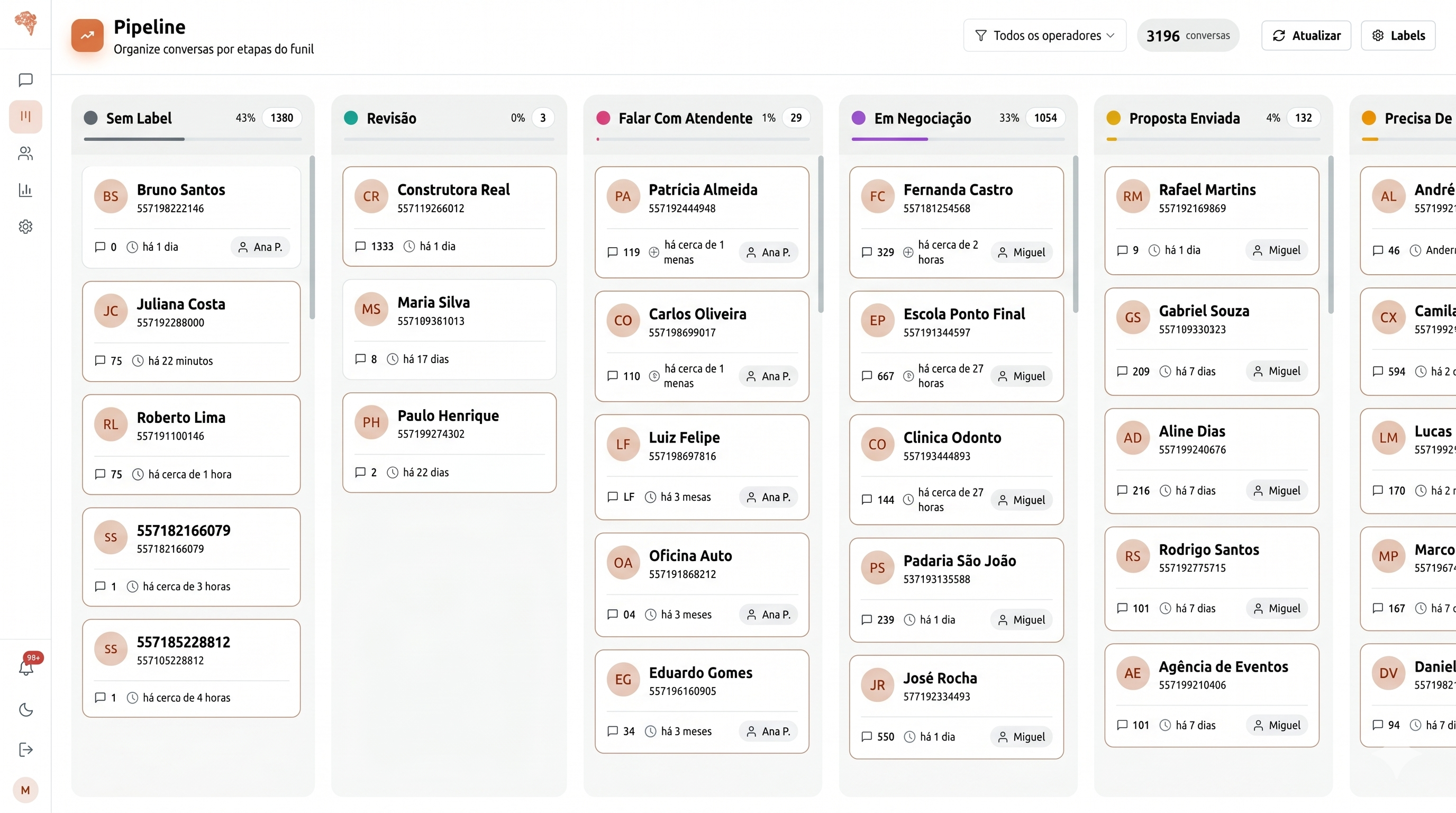Click the Atualizar refresh button
The height and width of the screenshot is (813, 1456).
(x=1306, y=35)
